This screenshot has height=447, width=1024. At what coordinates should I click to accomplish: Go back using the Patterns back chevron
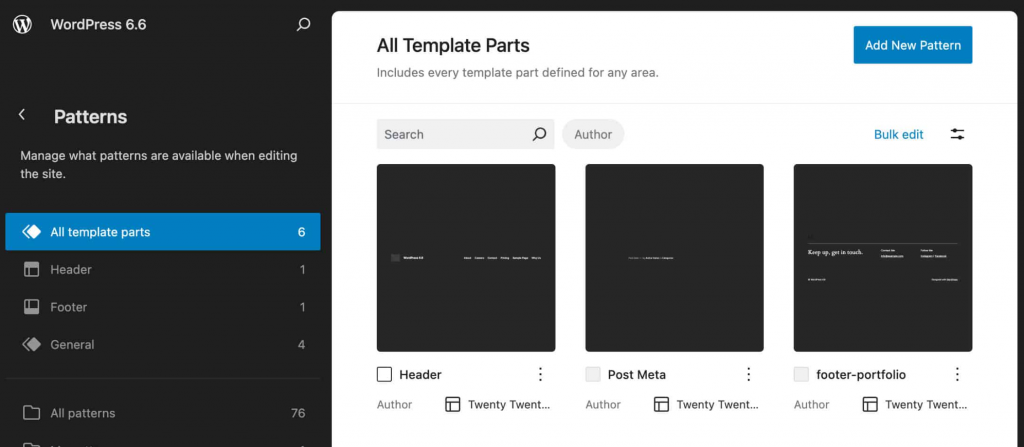tap(22, 115)
